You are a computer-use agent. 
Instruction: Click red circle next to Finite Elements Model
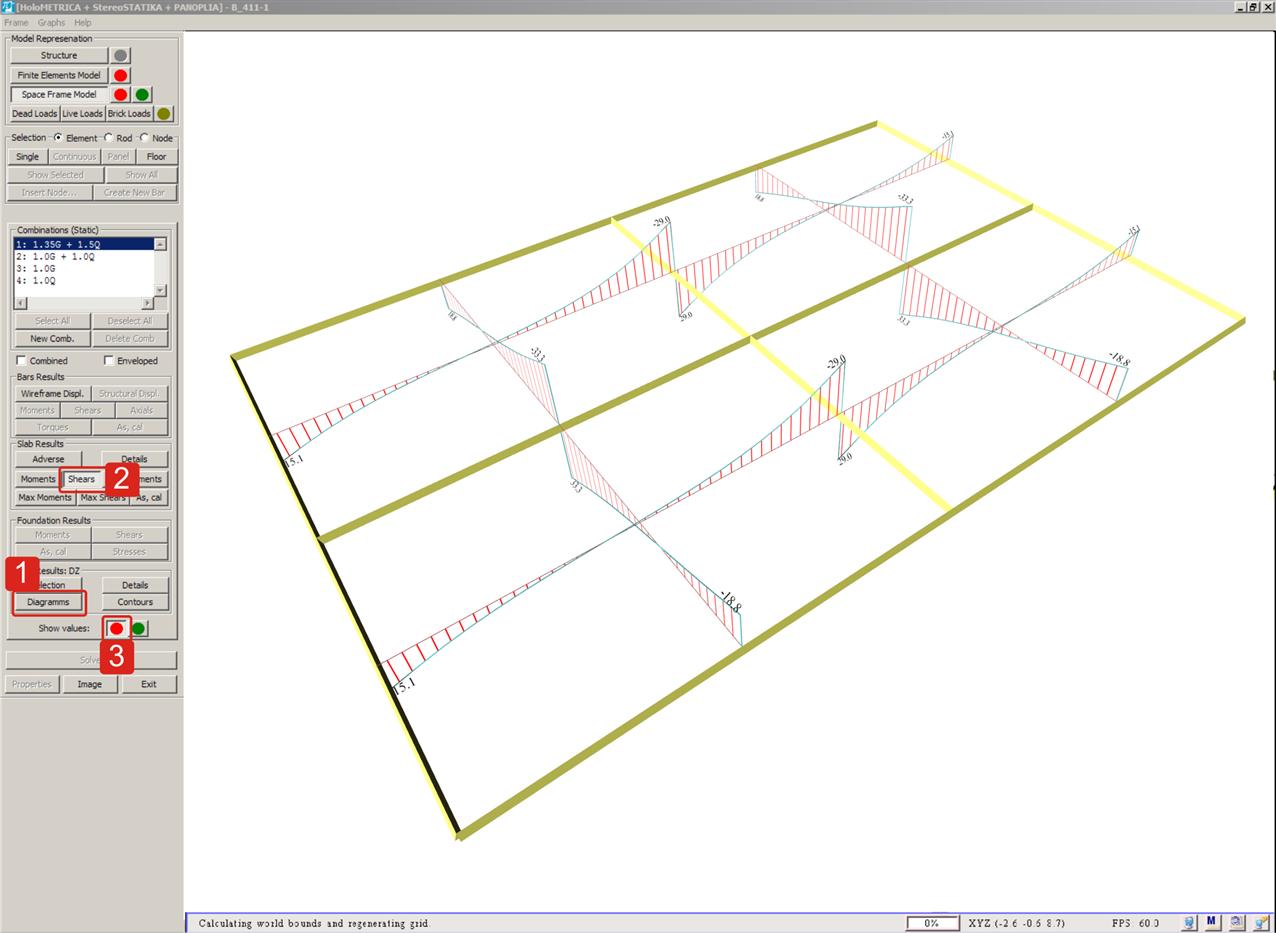[x=121, y=75]
